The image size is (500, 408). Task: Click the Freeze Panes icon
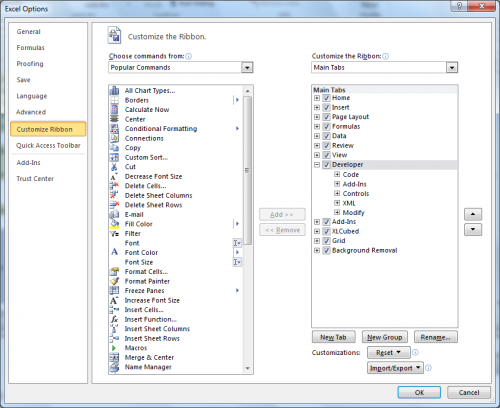[114, 291]
